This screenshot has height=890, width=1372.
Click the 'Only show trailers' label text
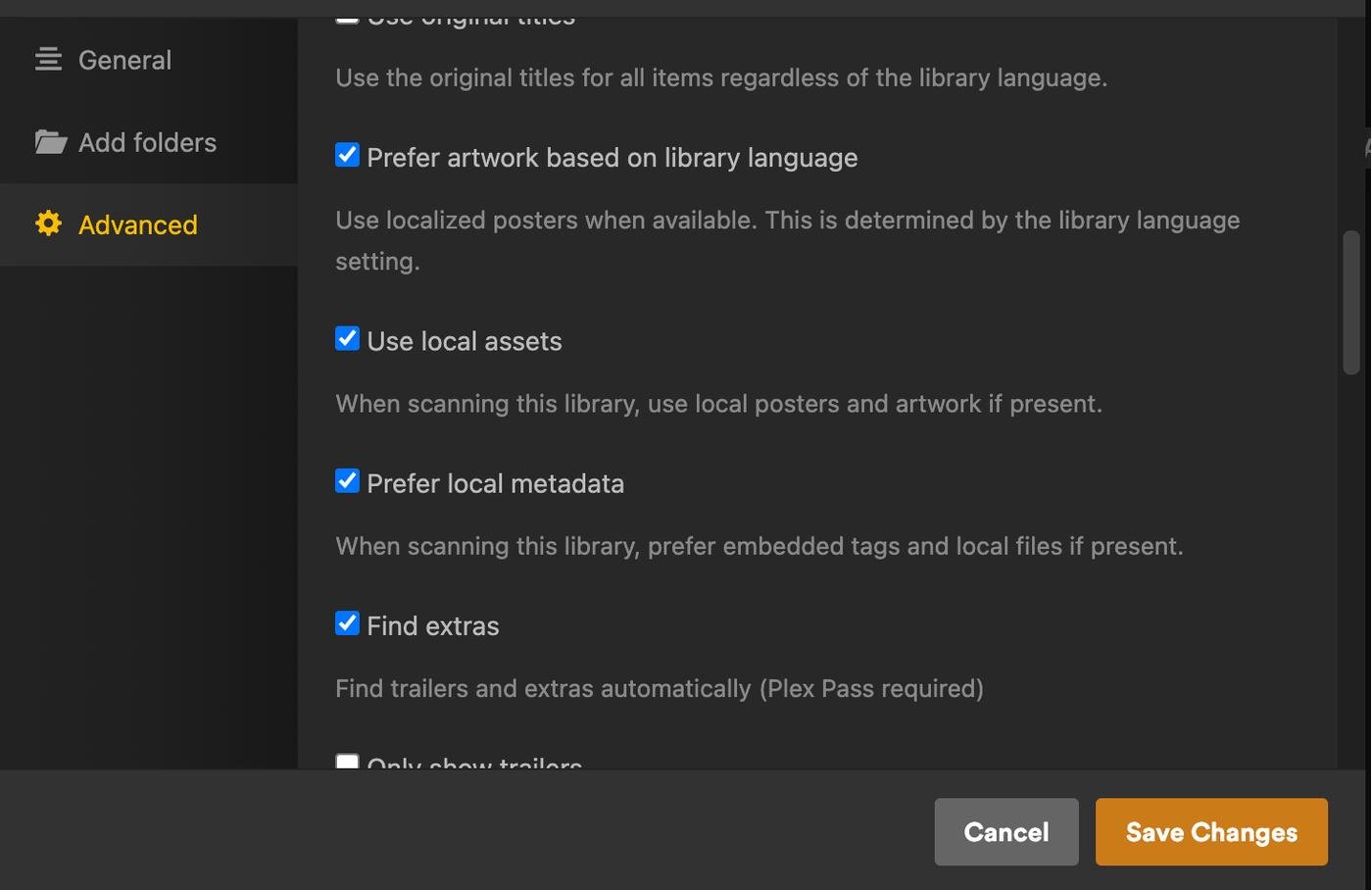pyautogui.click(x=474, y=762)
